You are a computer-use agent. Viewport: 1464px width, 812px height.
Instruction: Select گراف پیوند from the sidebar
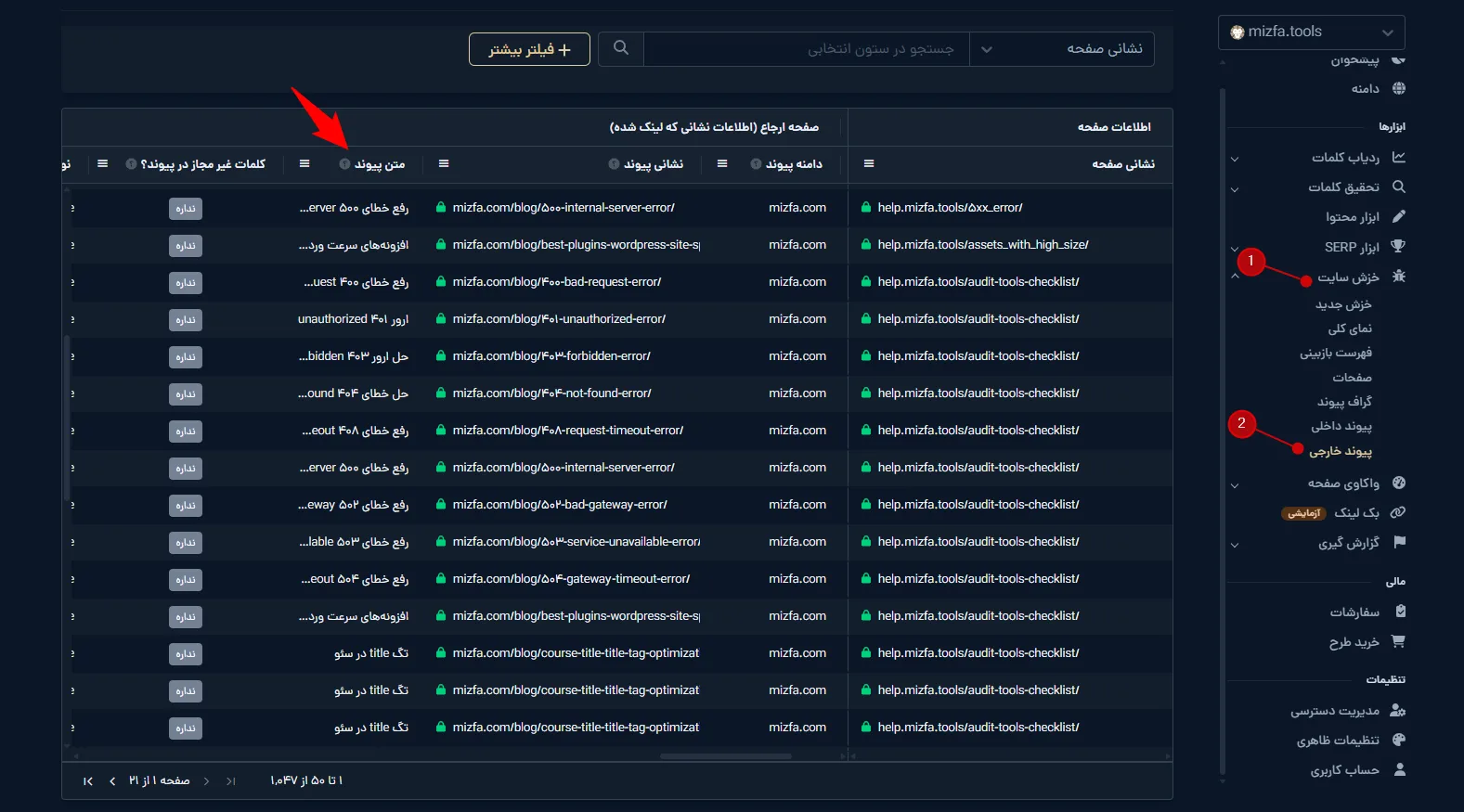[x=1344, y=402]
